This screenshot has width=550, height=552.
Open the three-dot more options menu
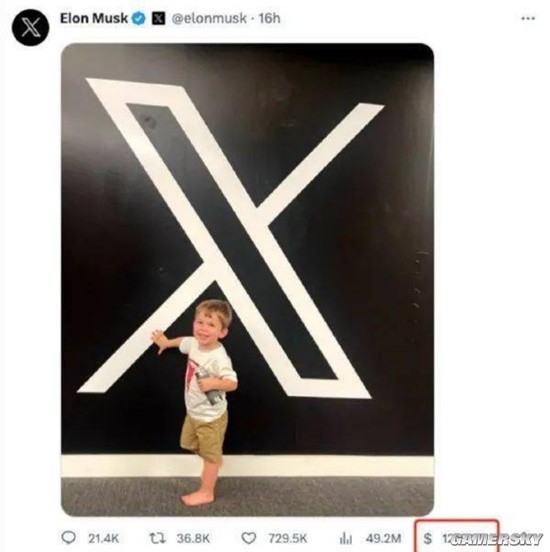528,18
